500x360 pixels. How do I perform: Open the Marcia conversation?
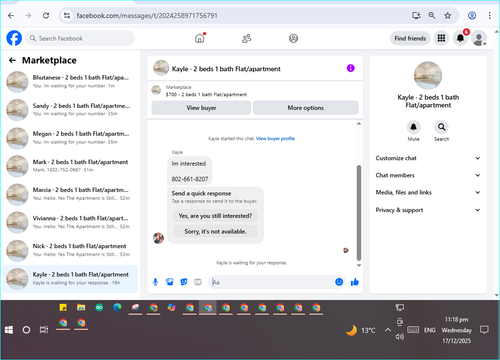click(x=70, y=194)
